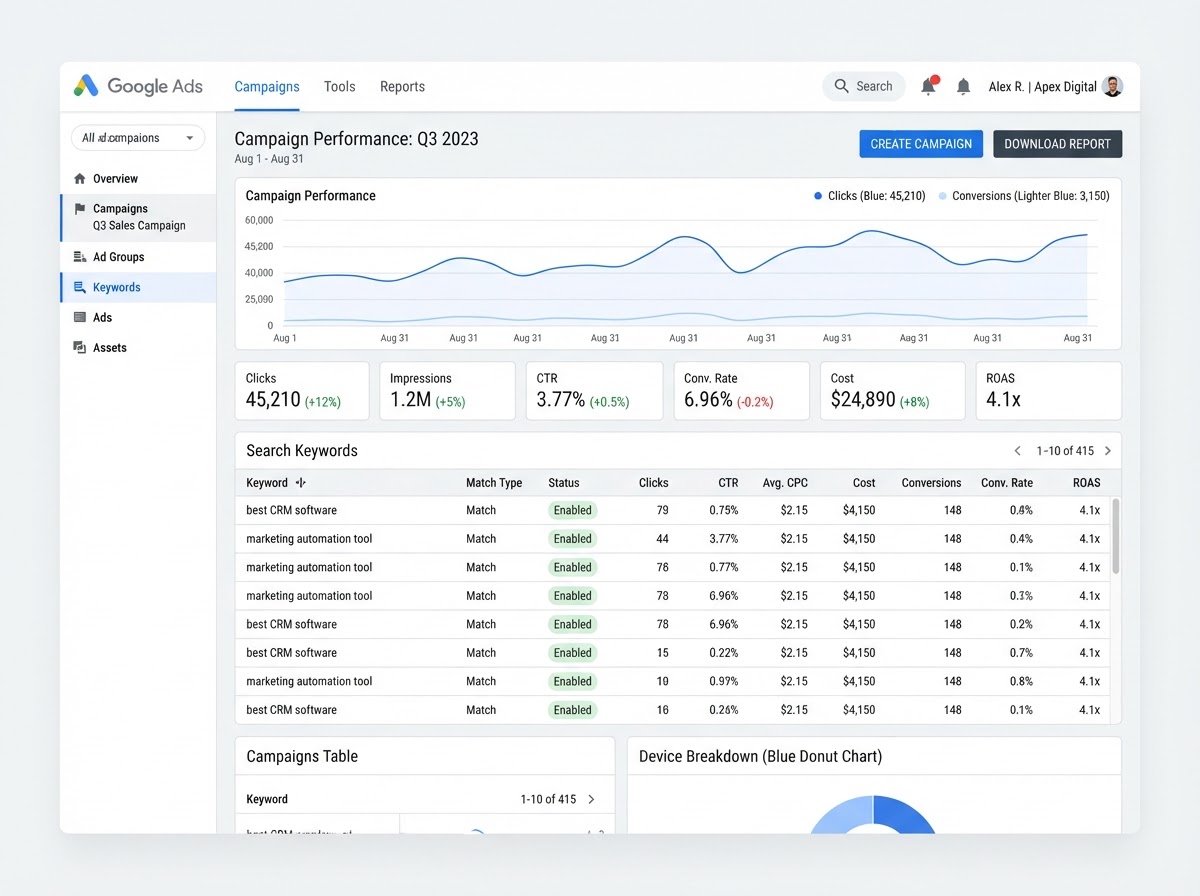Toggle Conversions legend dot in chart
The image size is (1200, 896).
942,196
